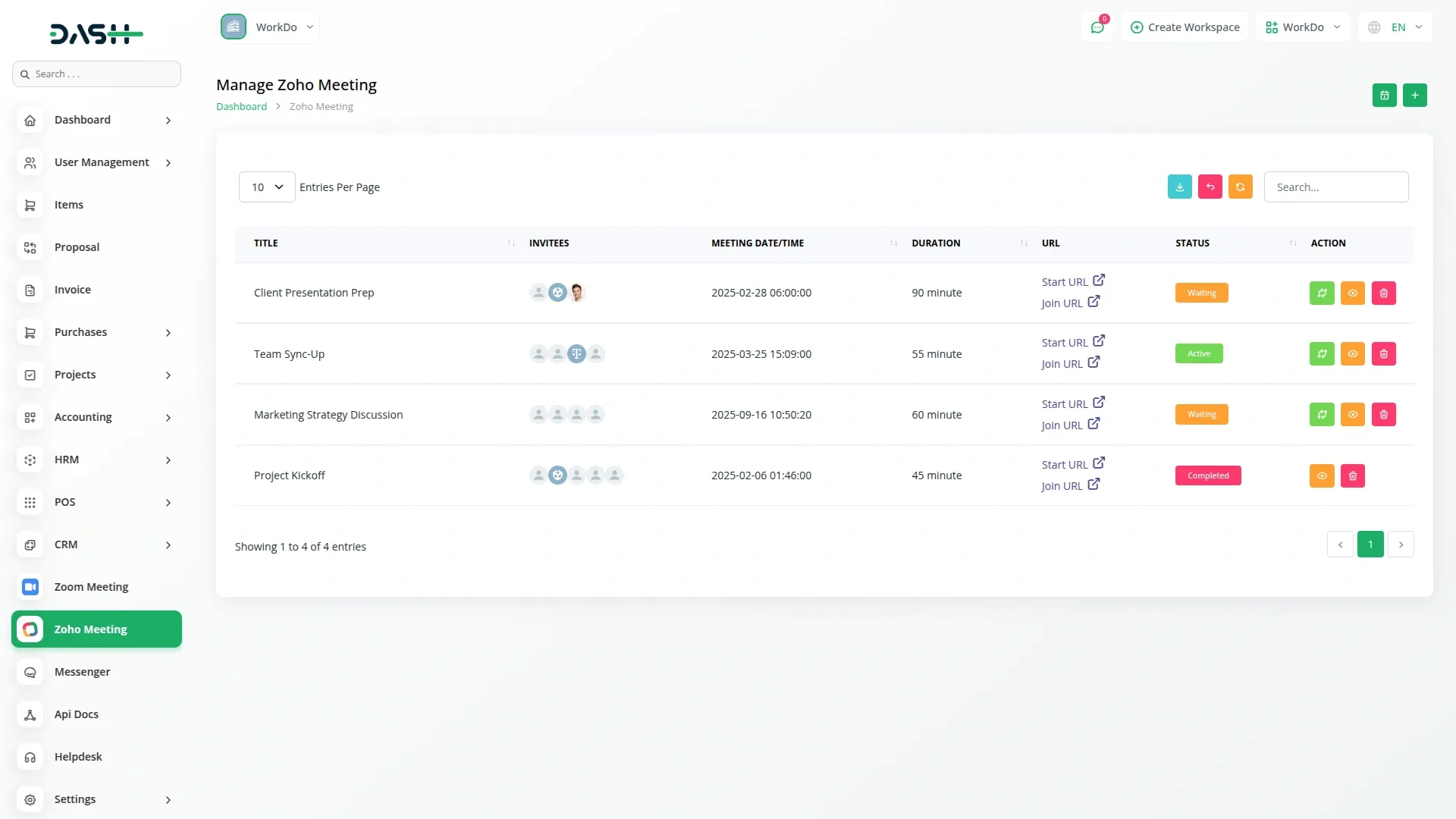1456x819 pixels.
Task: View Project Kickoff meeting with eye icon
Action: (1321, 476)
